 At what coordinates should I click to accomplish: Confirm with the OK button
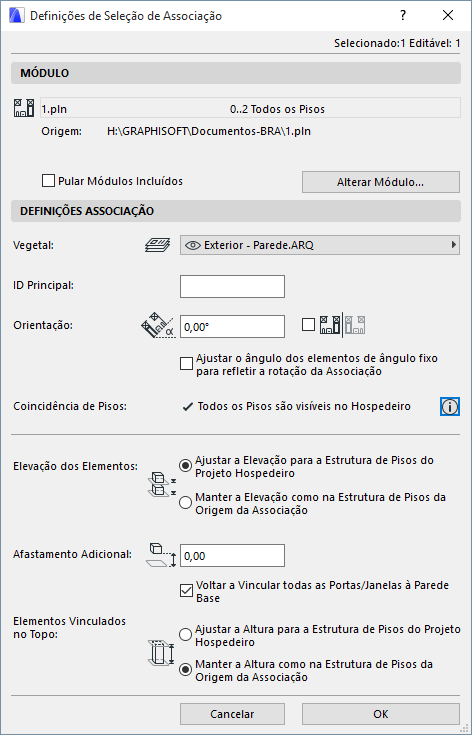[x=381, y=714]
